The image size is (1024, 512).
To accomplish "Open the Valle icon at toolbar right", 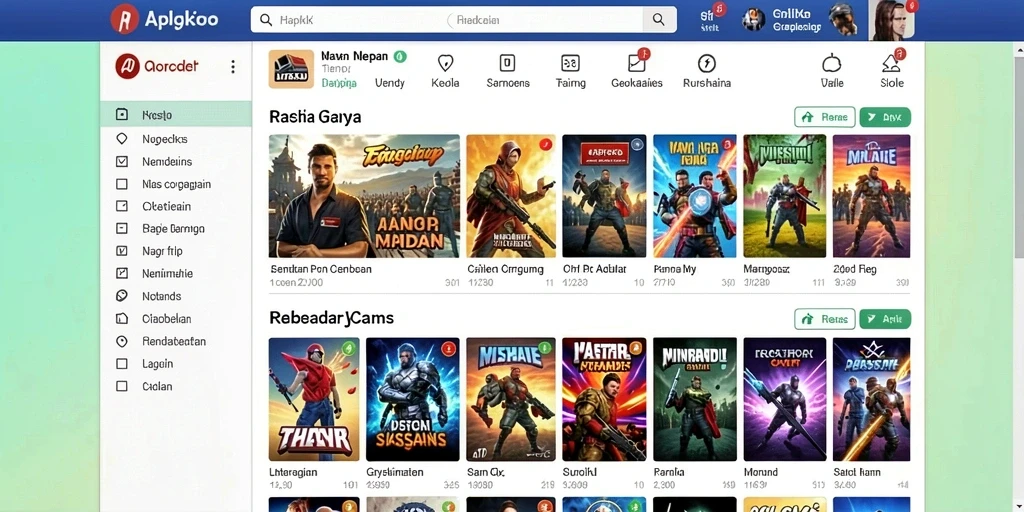I will 831,63.
